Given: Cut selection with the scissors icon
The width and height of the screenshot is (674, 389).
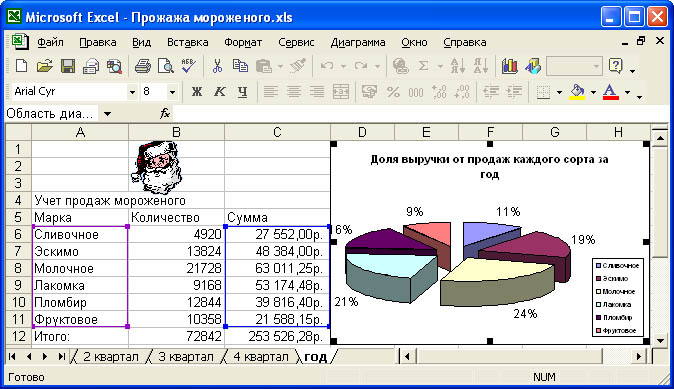Looking at the screenshot, I should click(218, 66).
